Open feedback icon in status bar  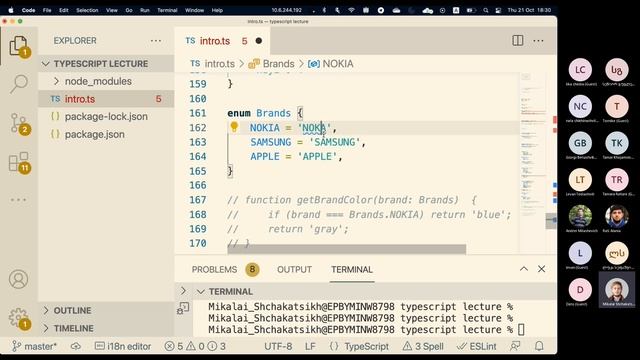(x=515, y=346)
